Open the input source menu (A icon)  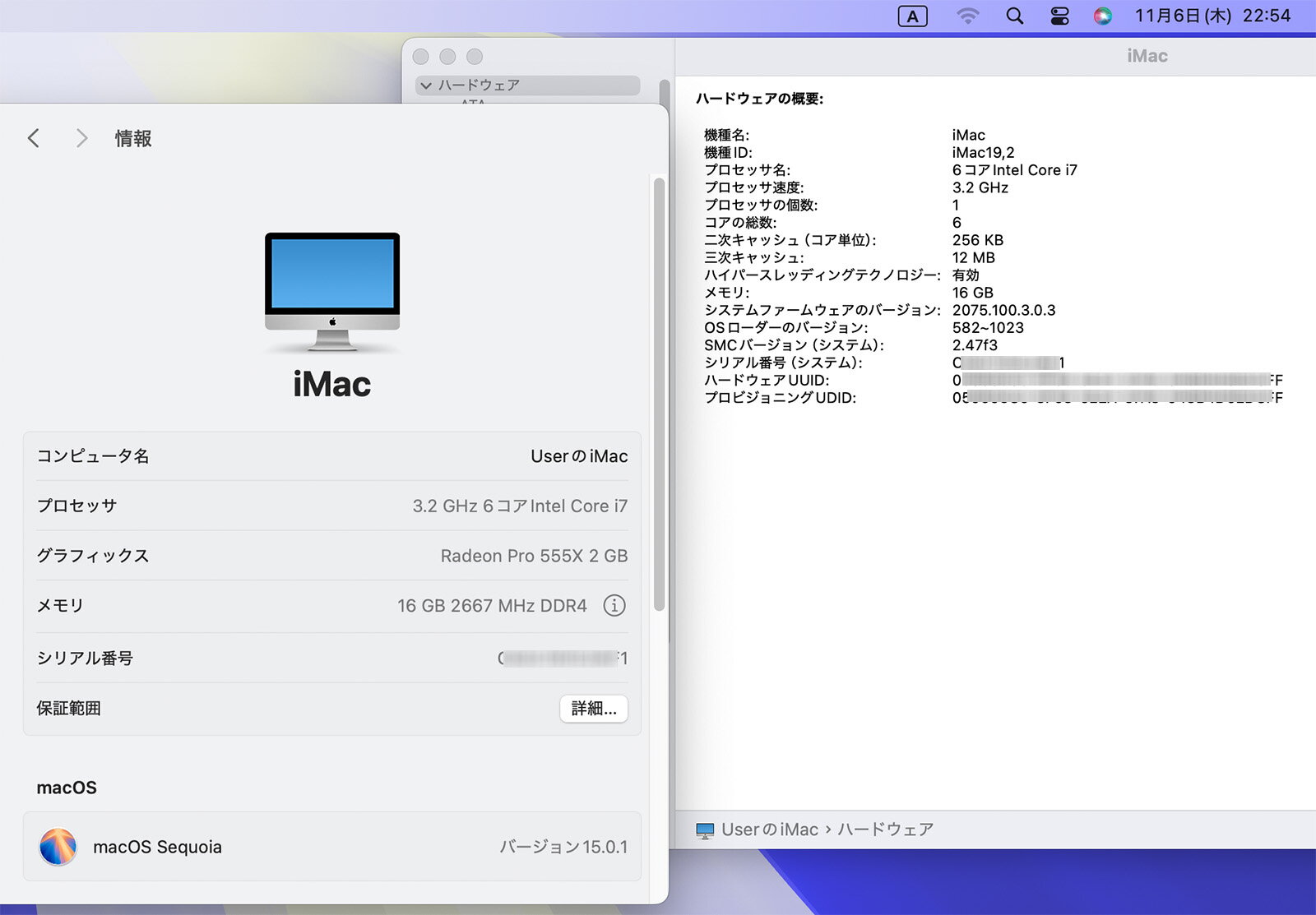[912, 16]
